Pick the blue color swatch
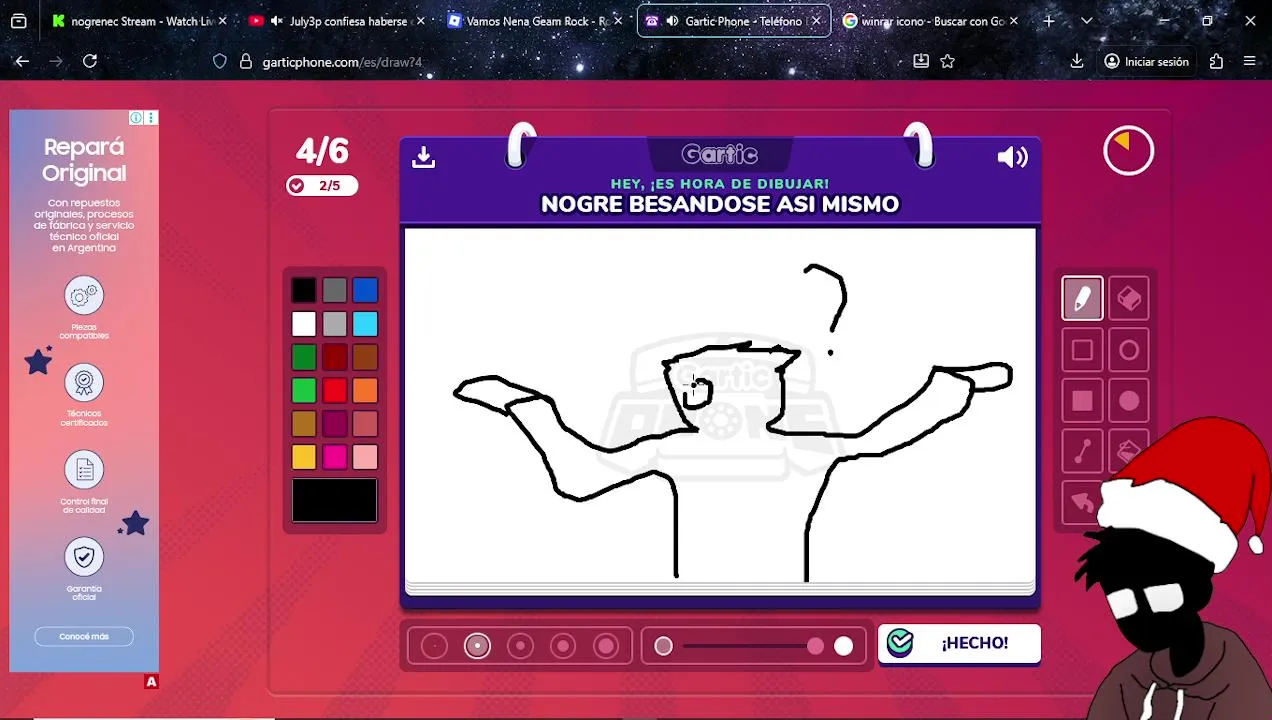1272x720 pixels. tap(365, 290)
